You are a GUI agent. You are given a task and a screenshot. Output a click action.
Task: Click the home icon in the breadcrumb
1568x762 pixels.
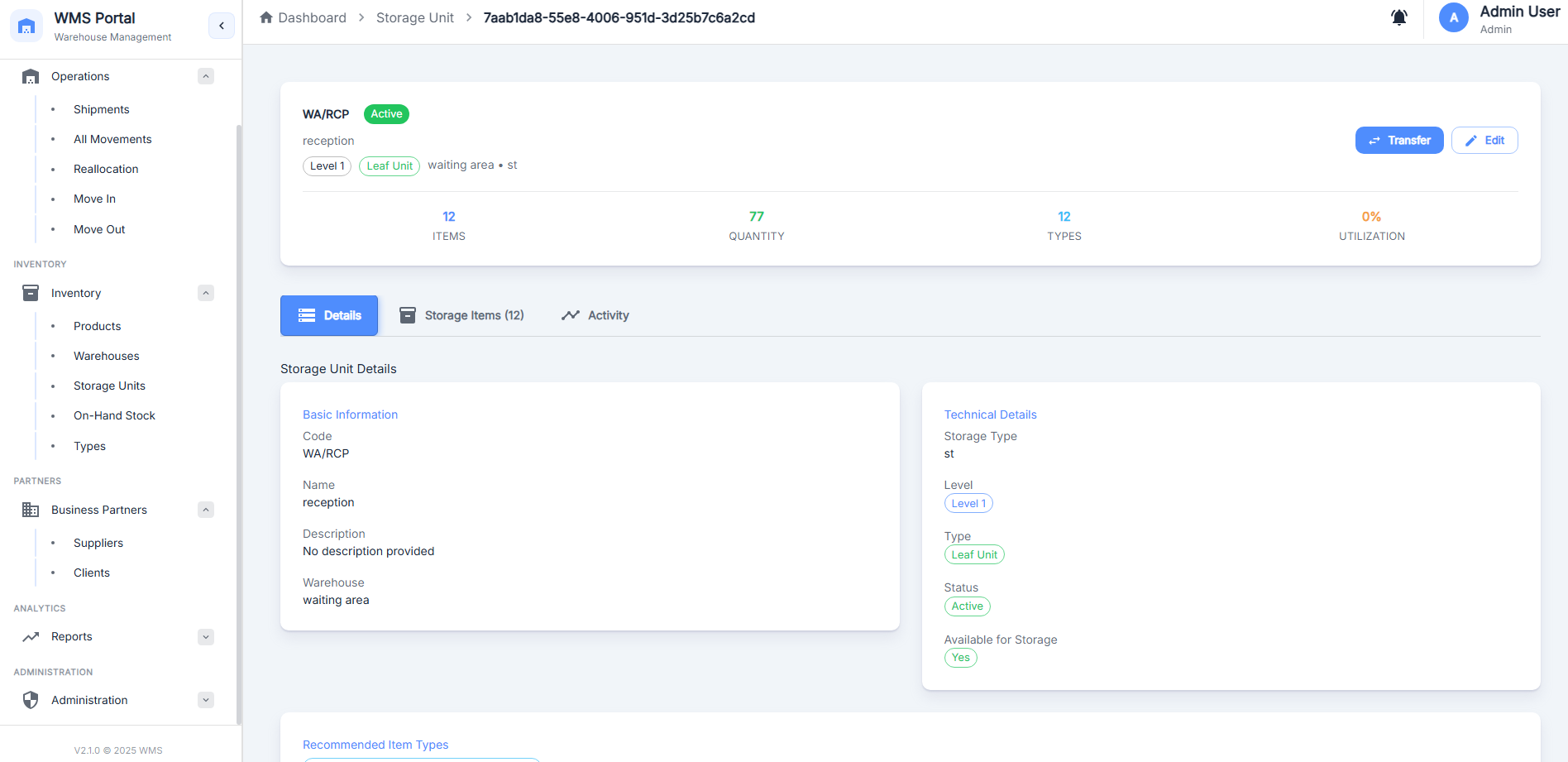coord(266,17)
